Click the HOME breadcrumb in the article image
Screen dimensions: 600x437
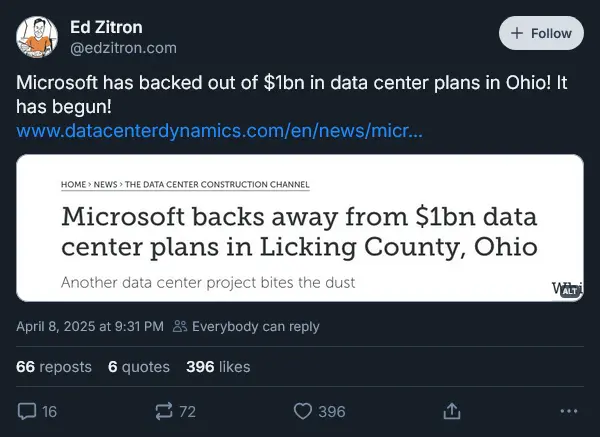73,184
